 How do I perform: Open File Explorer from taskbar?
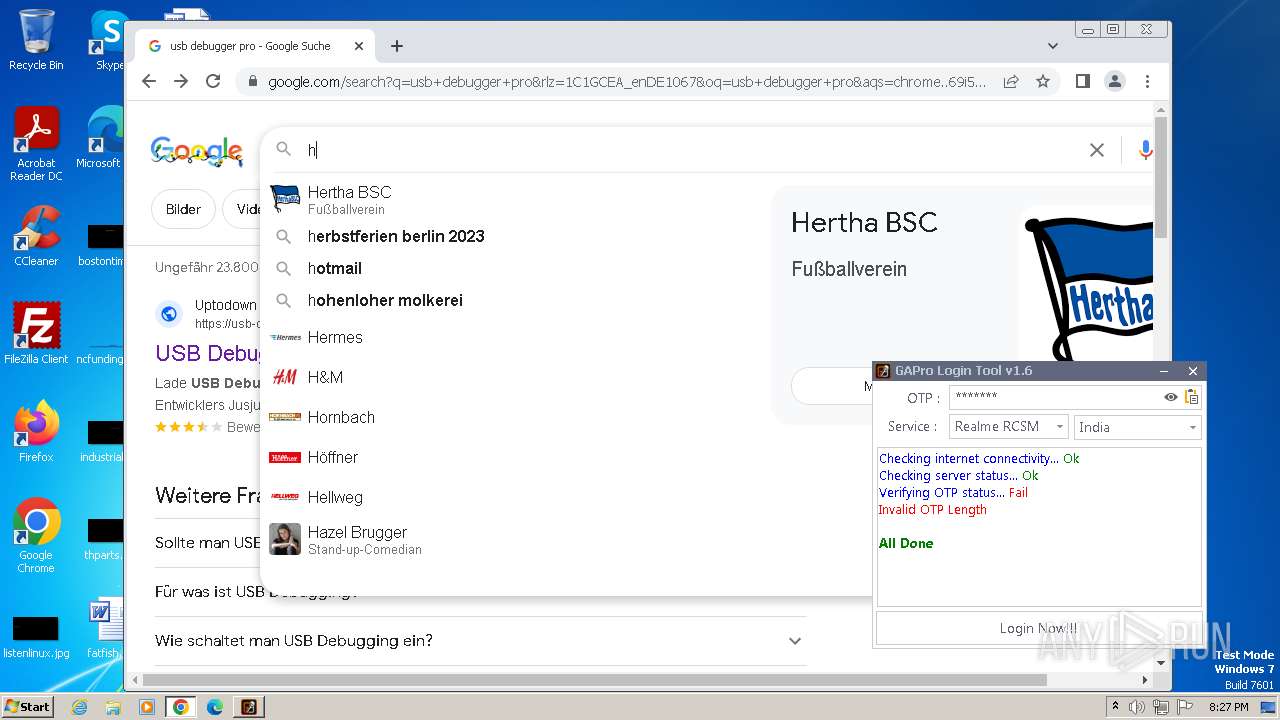tap(113, 707)
